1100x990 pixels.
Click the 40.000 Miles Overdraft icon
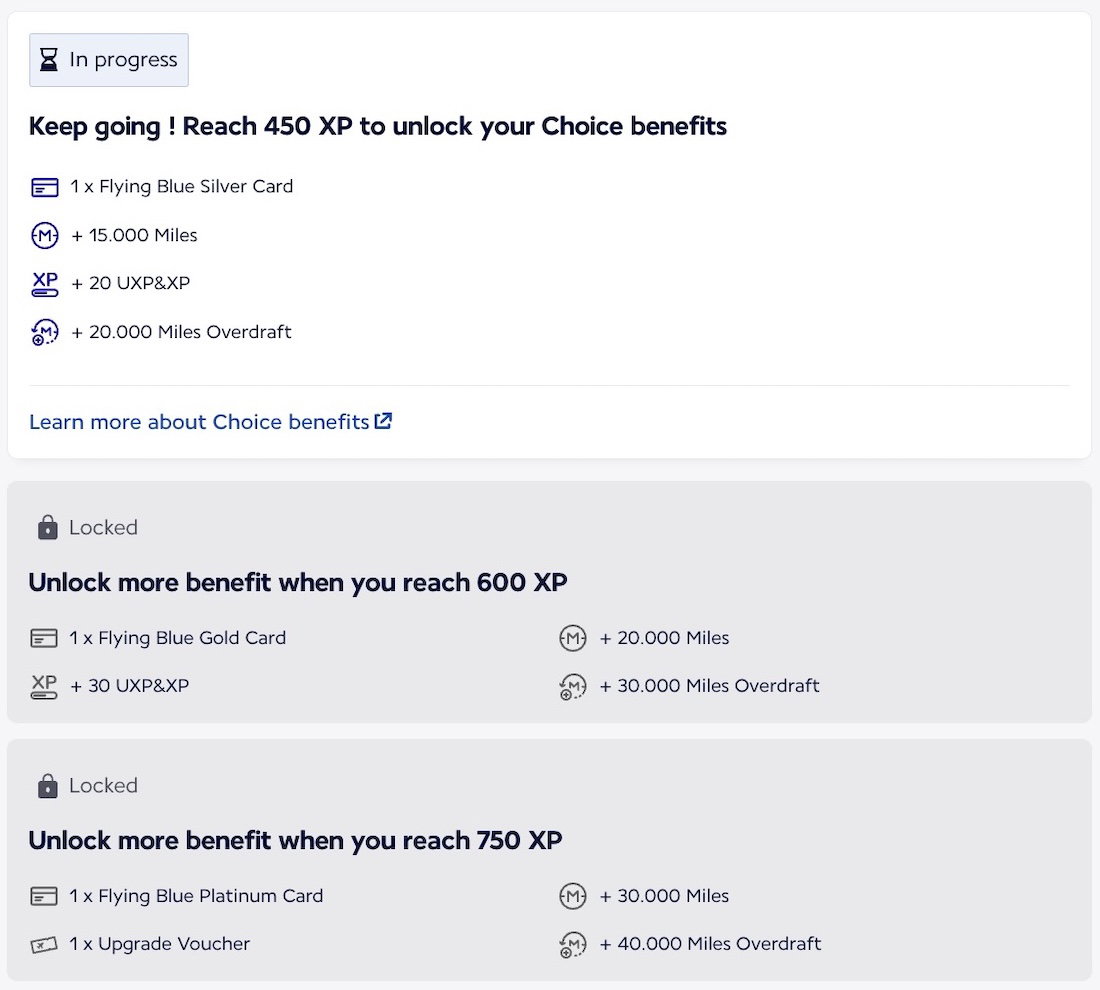click(x=572, y=945)
